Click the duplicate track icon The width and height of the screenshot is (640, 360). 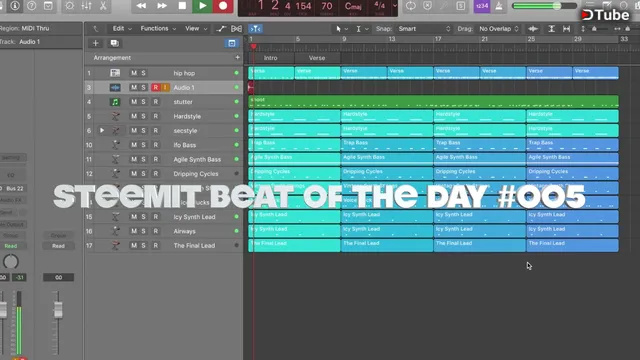pyautogui.click(x=114, y=43)
